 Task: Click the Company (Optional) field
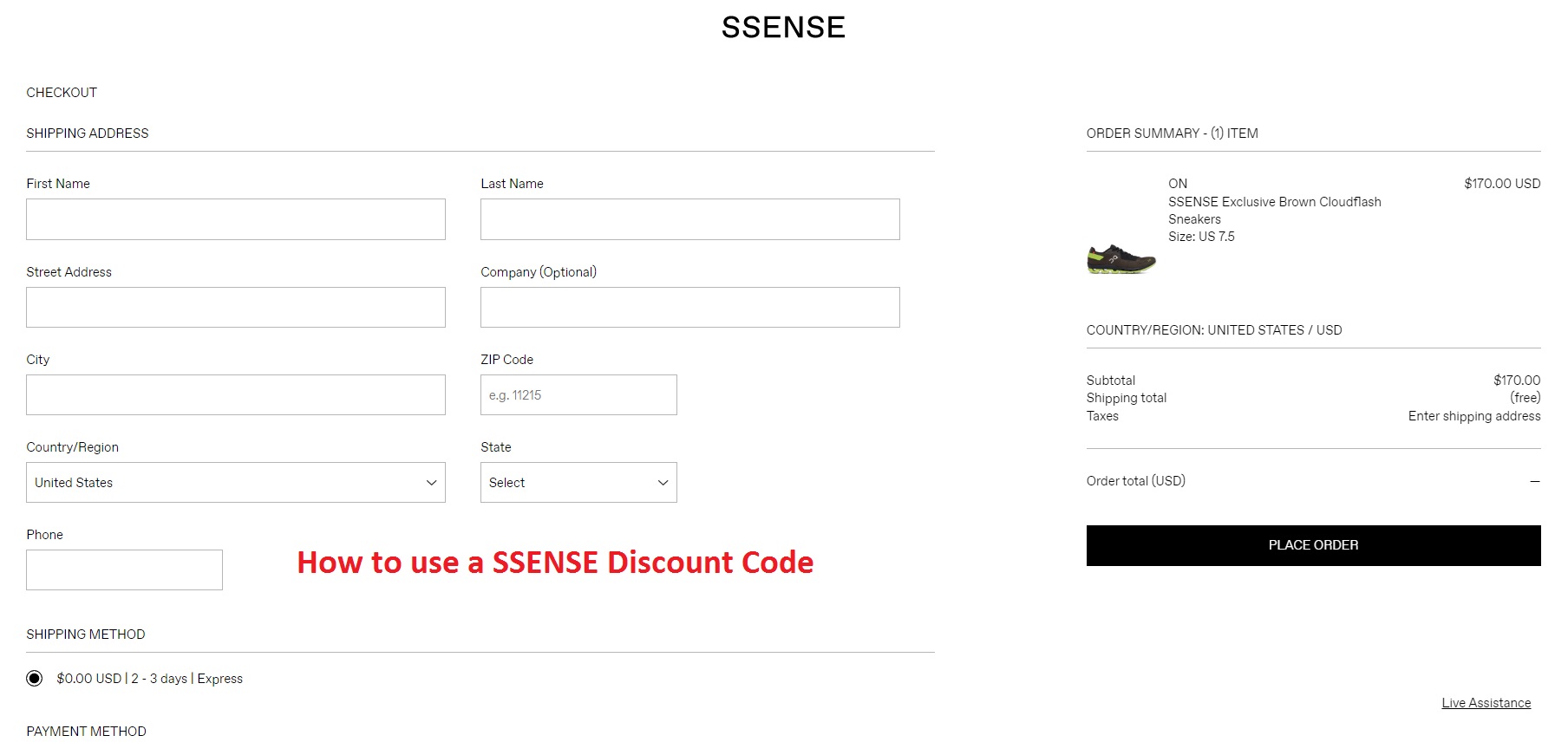coord(690,308)
